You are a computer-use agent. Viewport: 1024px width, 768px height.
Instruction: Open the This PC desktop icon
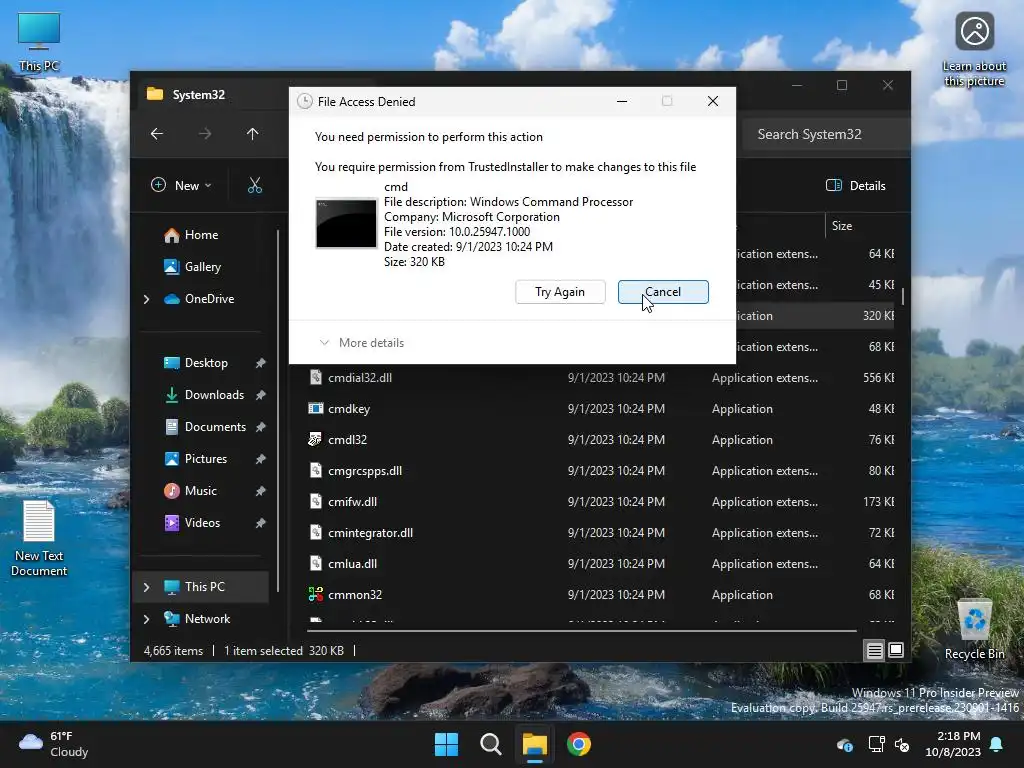click(39, 42)
